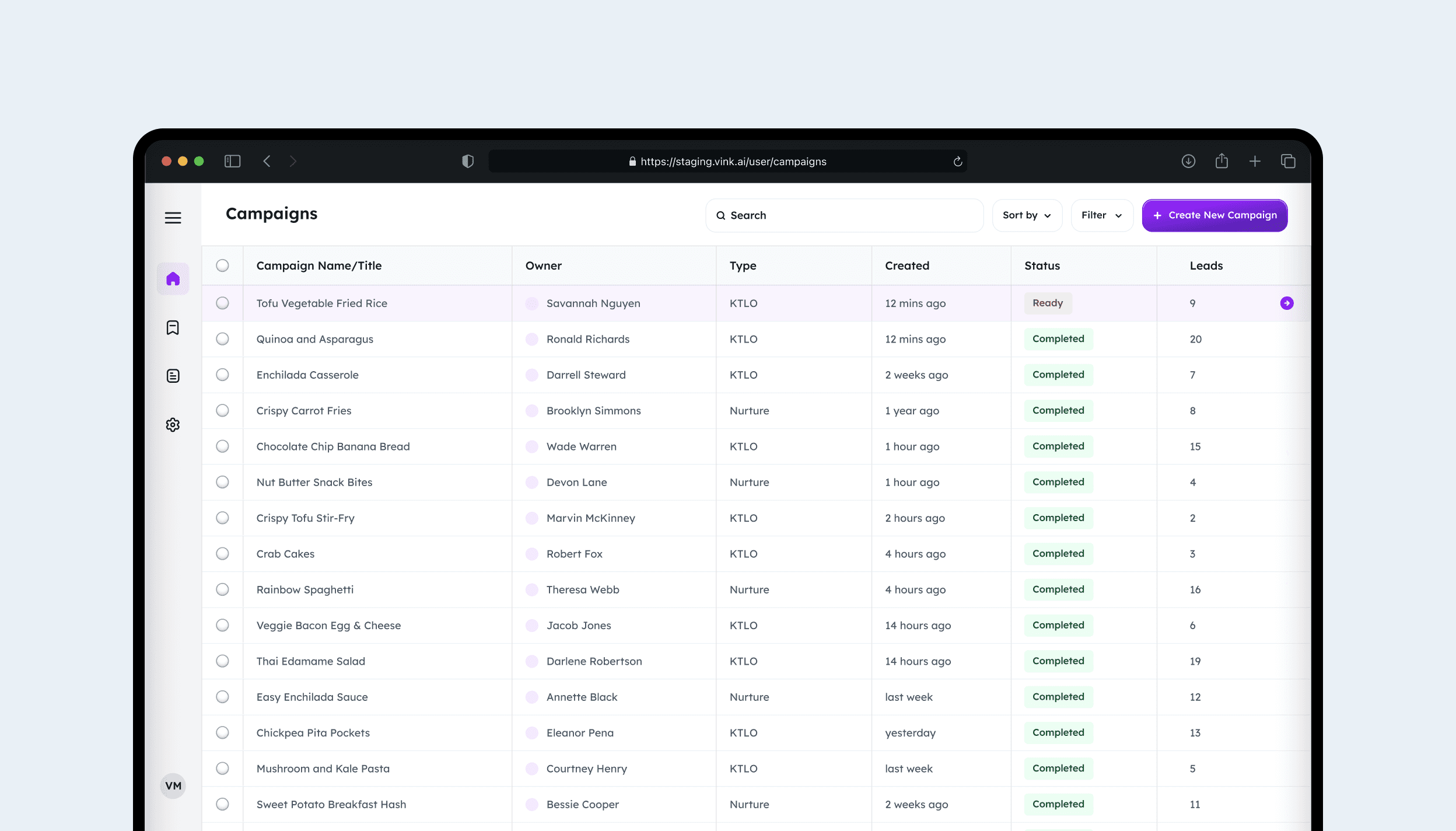The height and width of the screenshot is (831, 1456).
Task: Click the browser share icon
Action: [x=1221, y=161]
